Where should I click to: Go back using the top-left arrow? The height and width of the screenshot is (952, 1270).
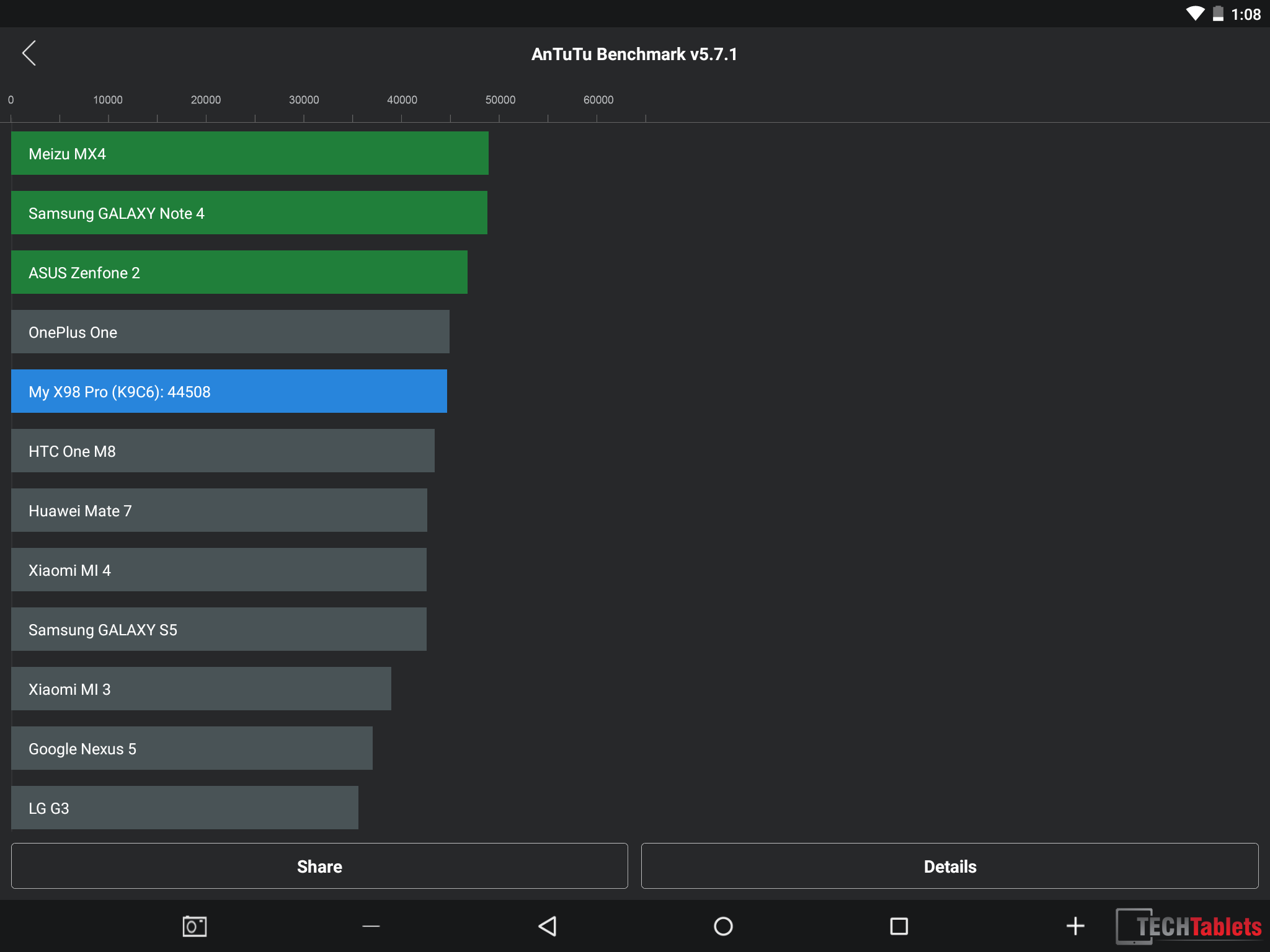pyautogui.click(x=29, y=53)
